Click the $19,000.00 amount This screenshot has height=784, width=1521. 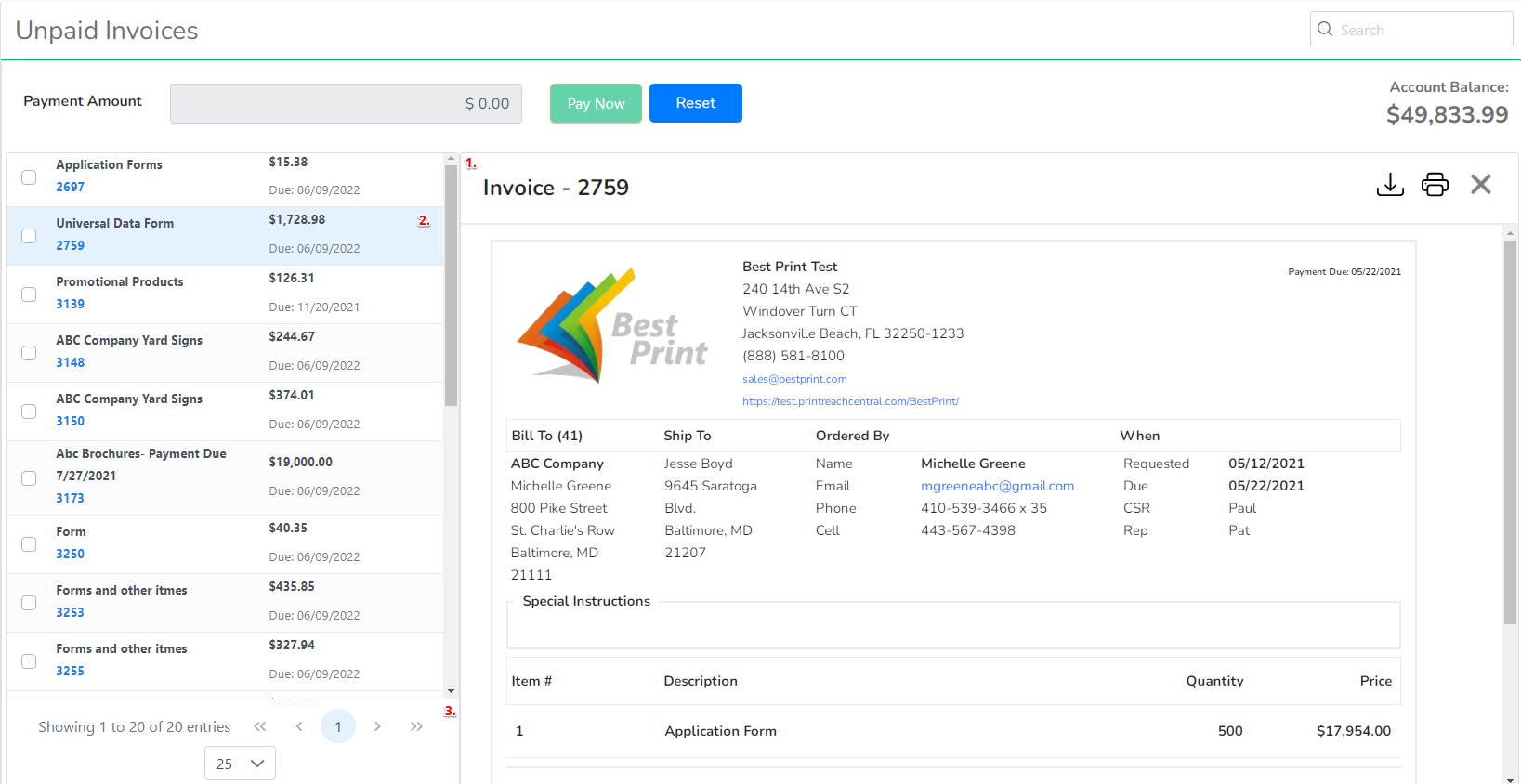pyautogui.click(x=300, y=462)
